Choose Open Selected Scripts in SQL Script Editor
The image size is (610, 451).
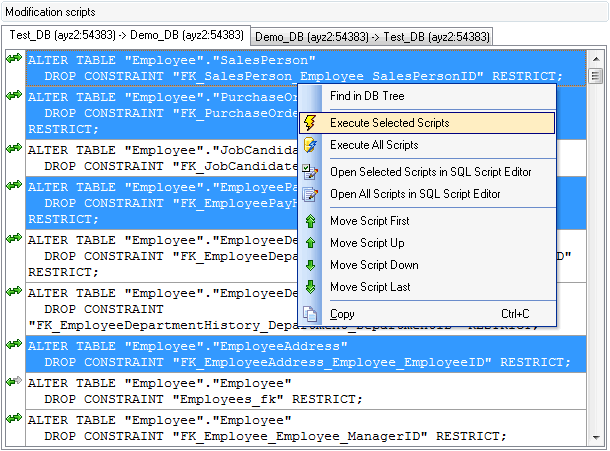coord(430,172)
